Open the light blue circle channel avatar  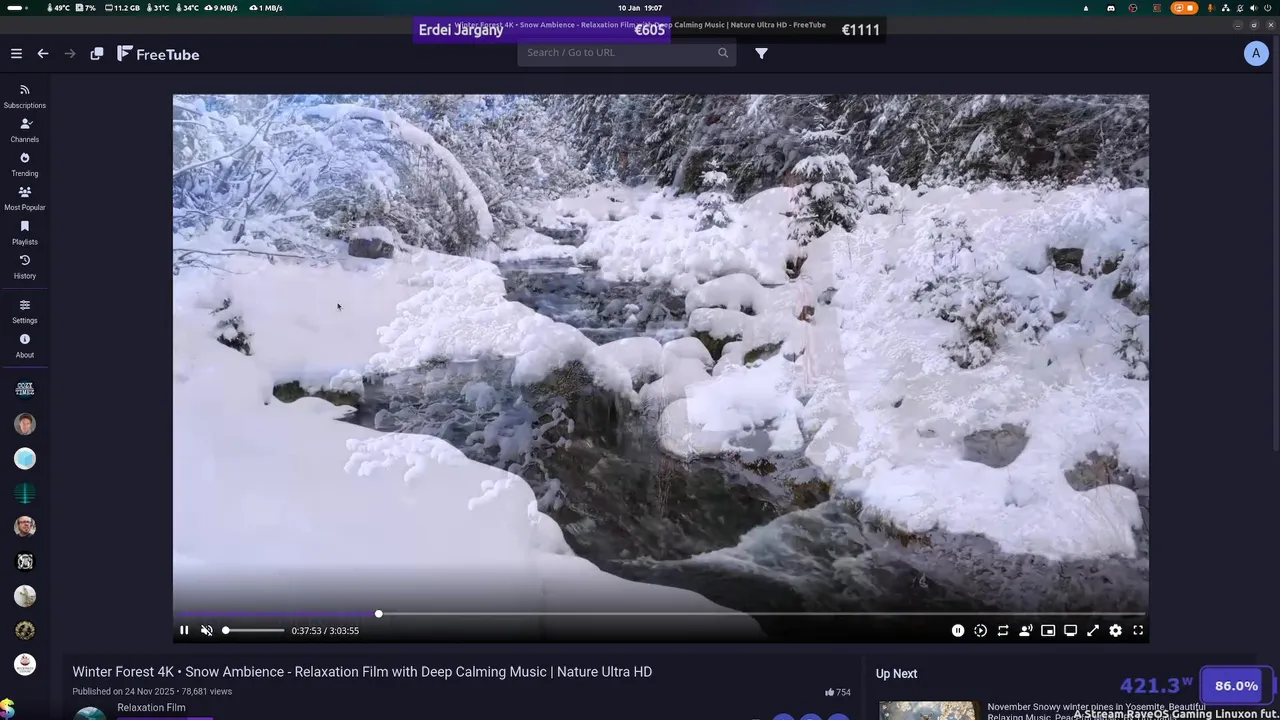(x=25, y=458)
